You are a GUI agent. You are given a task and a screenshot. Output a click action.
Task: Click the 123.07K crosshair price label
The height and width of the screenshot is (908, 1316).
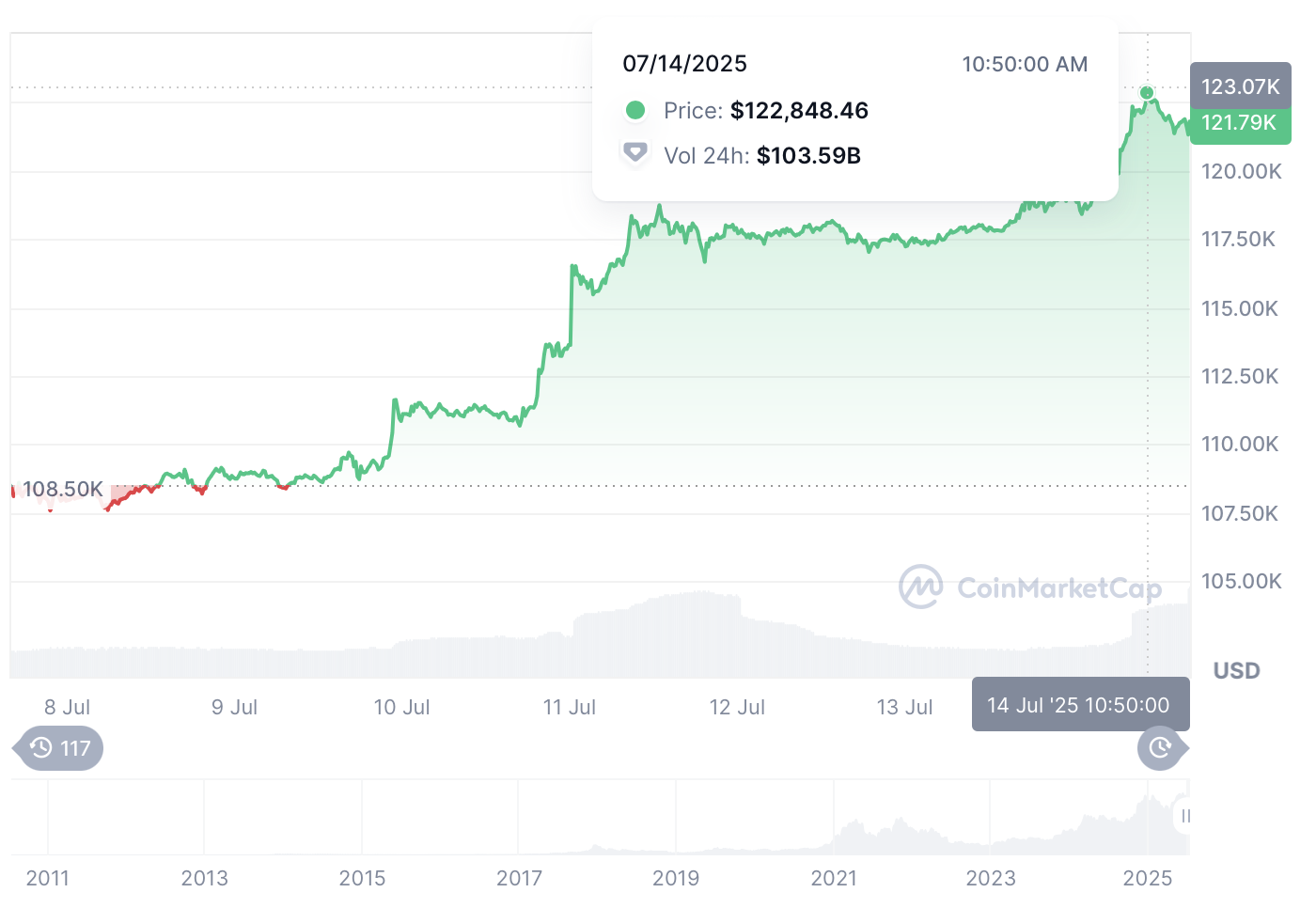(x=1240, y=86)
